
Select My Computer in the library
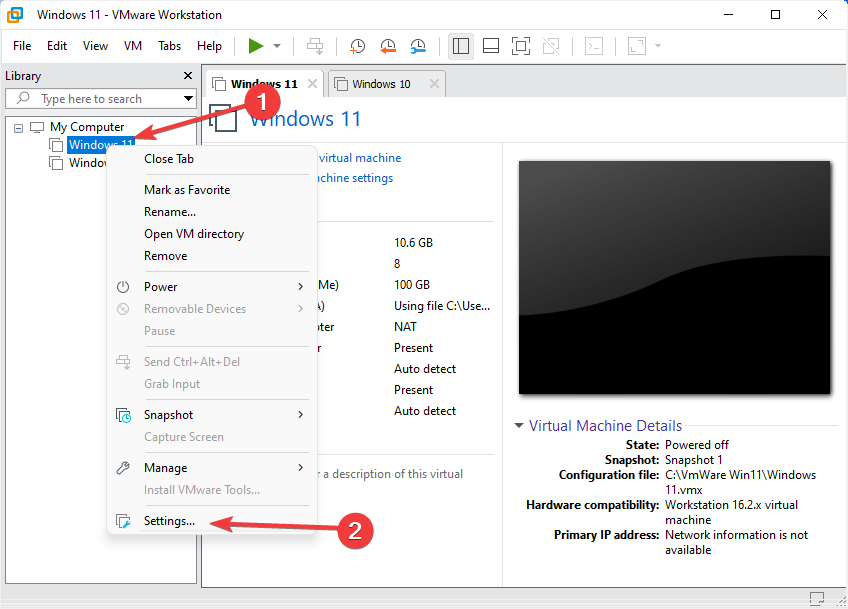(x=87, y=127)
